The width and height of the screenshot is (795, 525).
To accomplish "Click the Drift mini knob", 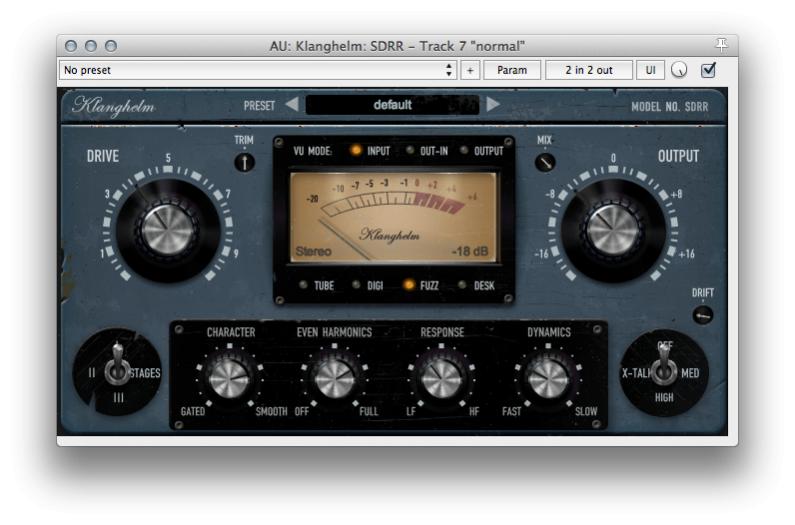I will (x=703, y=316).
